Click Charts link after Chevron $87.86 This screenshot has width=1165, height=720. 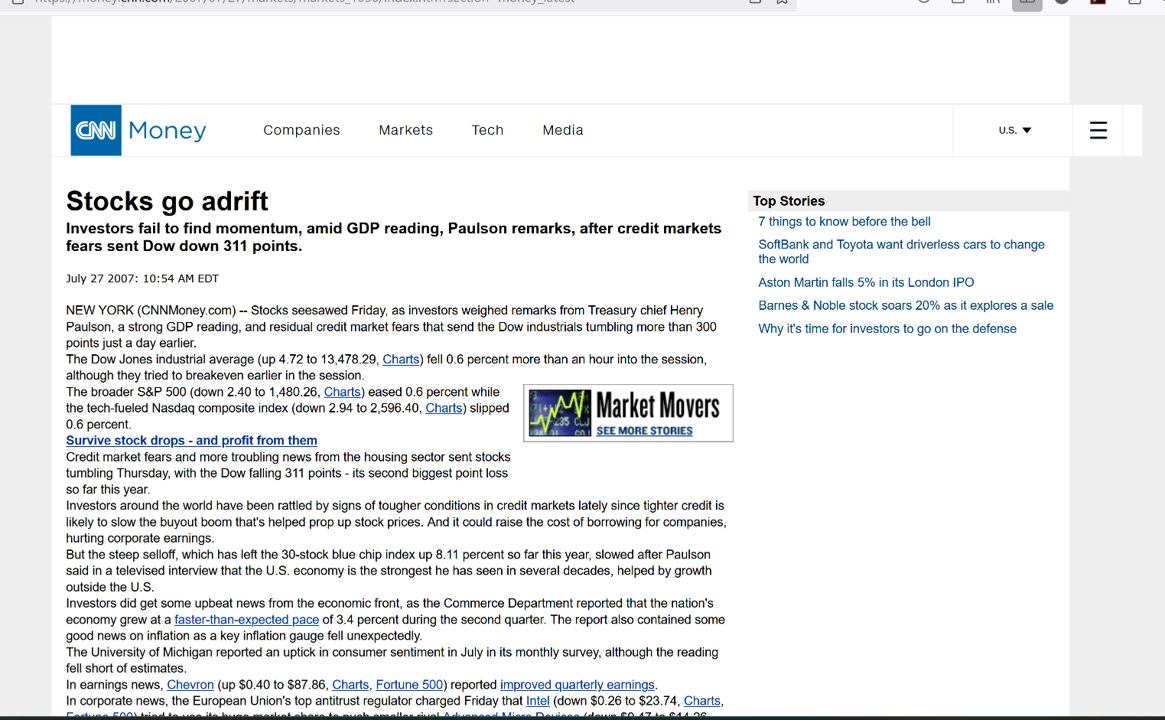pyautogui.click(x=351, y=685)
